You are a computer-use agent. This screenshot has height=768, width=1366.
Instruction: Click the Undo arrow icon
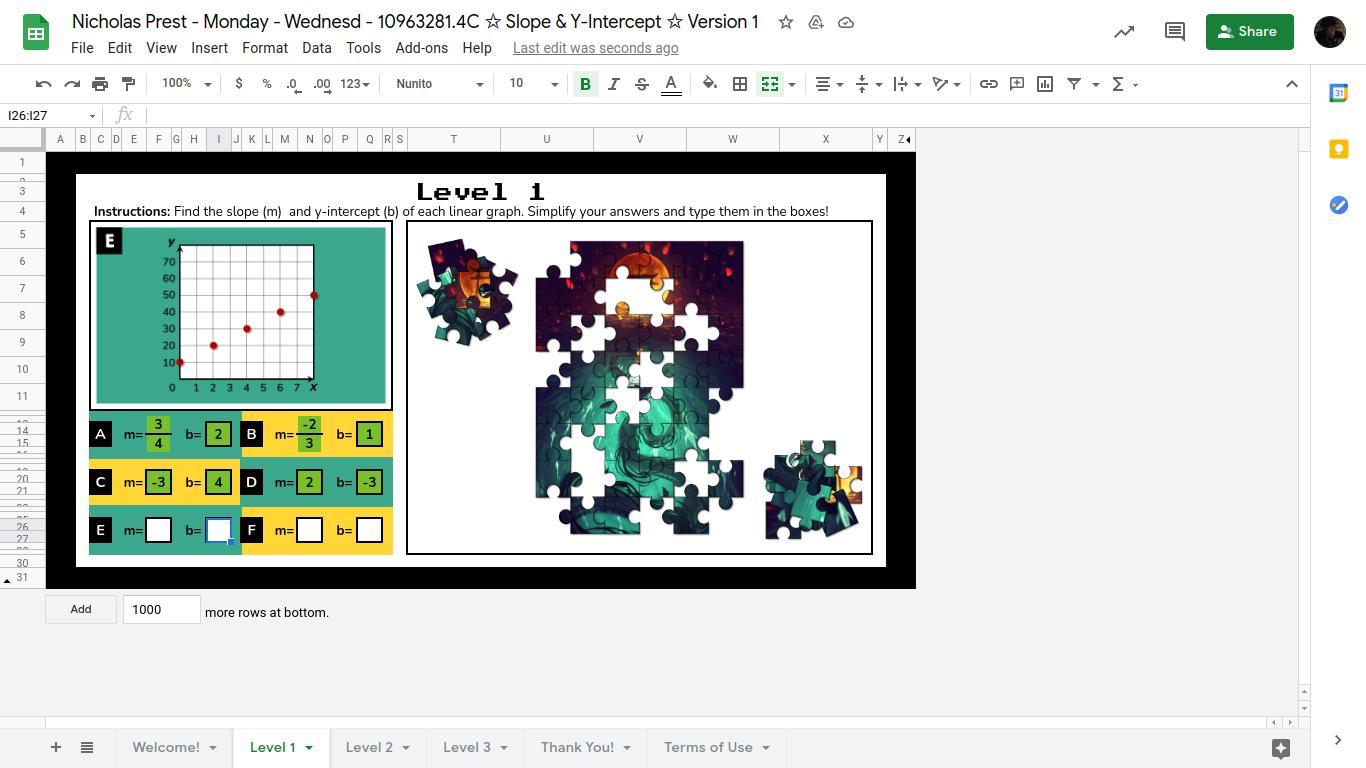[43, 84]
